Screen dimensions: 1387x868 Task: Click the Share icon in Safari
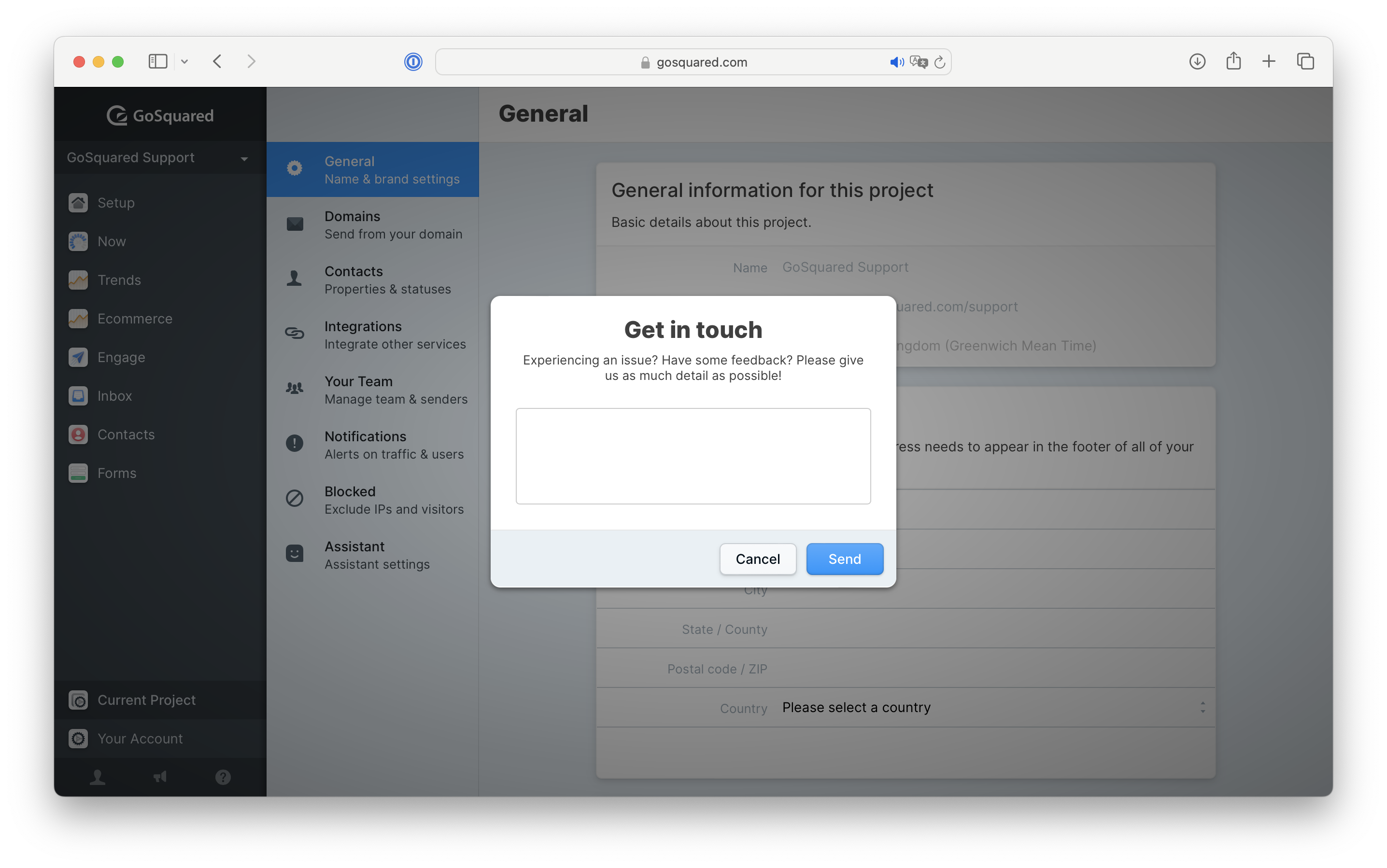point(1233,61)
